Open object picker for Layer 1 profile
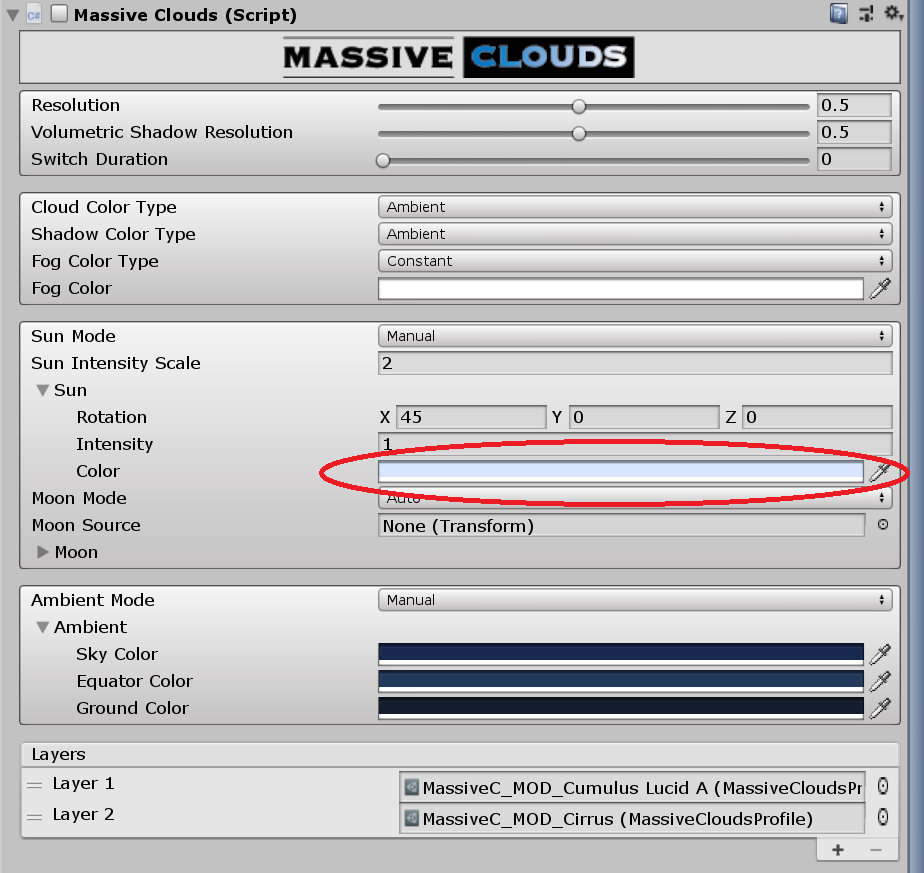This screenshot has height=873, width=924. [x=882, y=786]
